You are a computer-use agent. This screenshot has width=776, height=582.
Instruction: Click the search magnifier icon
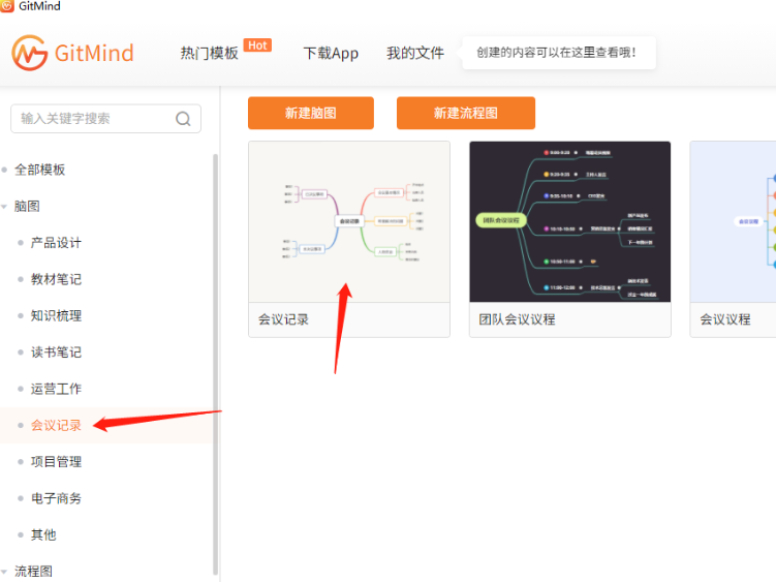[x=183, y=119]
